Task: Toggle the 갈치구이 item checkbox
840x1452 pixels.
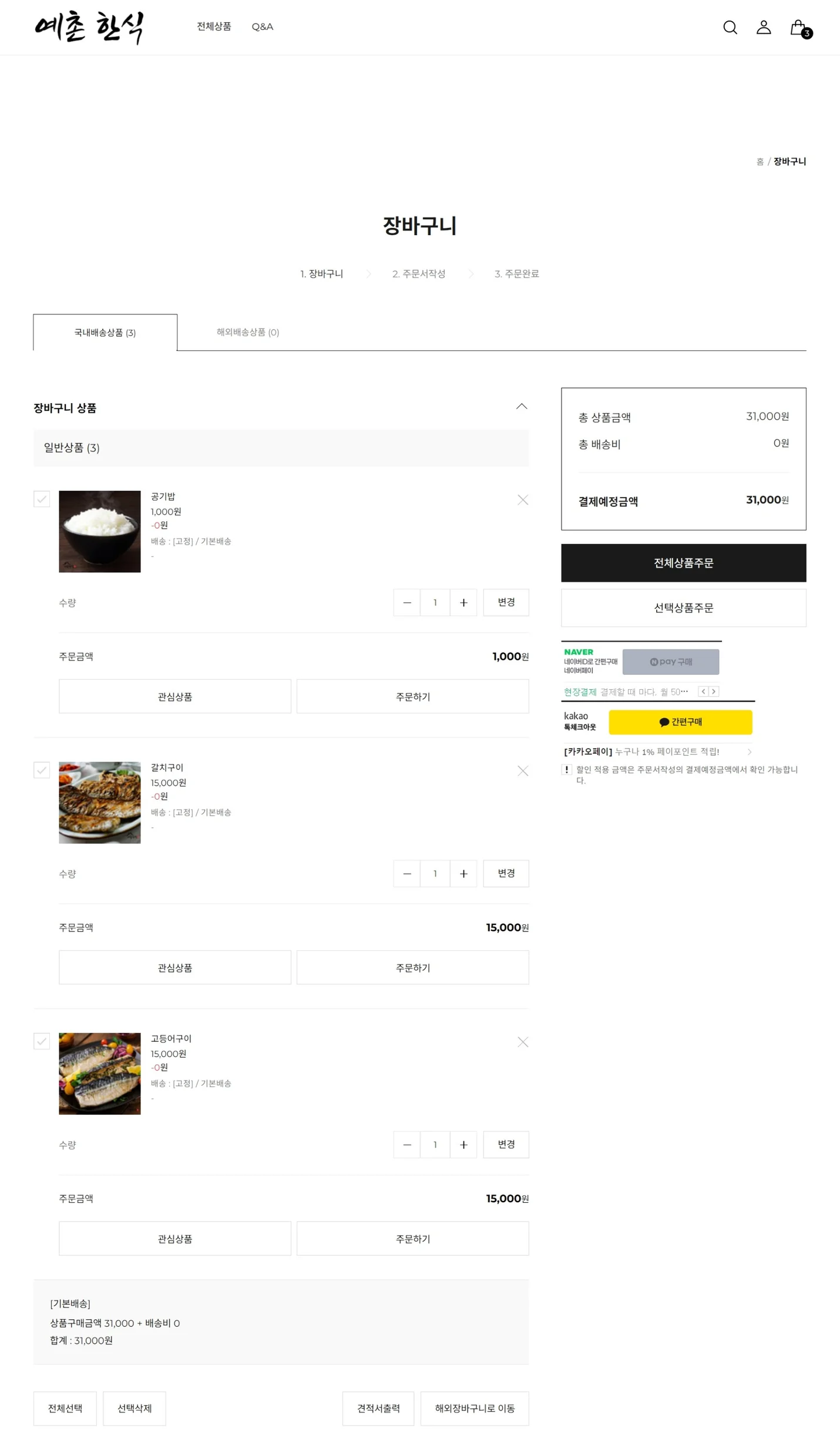Action: [x=42, y=770]
